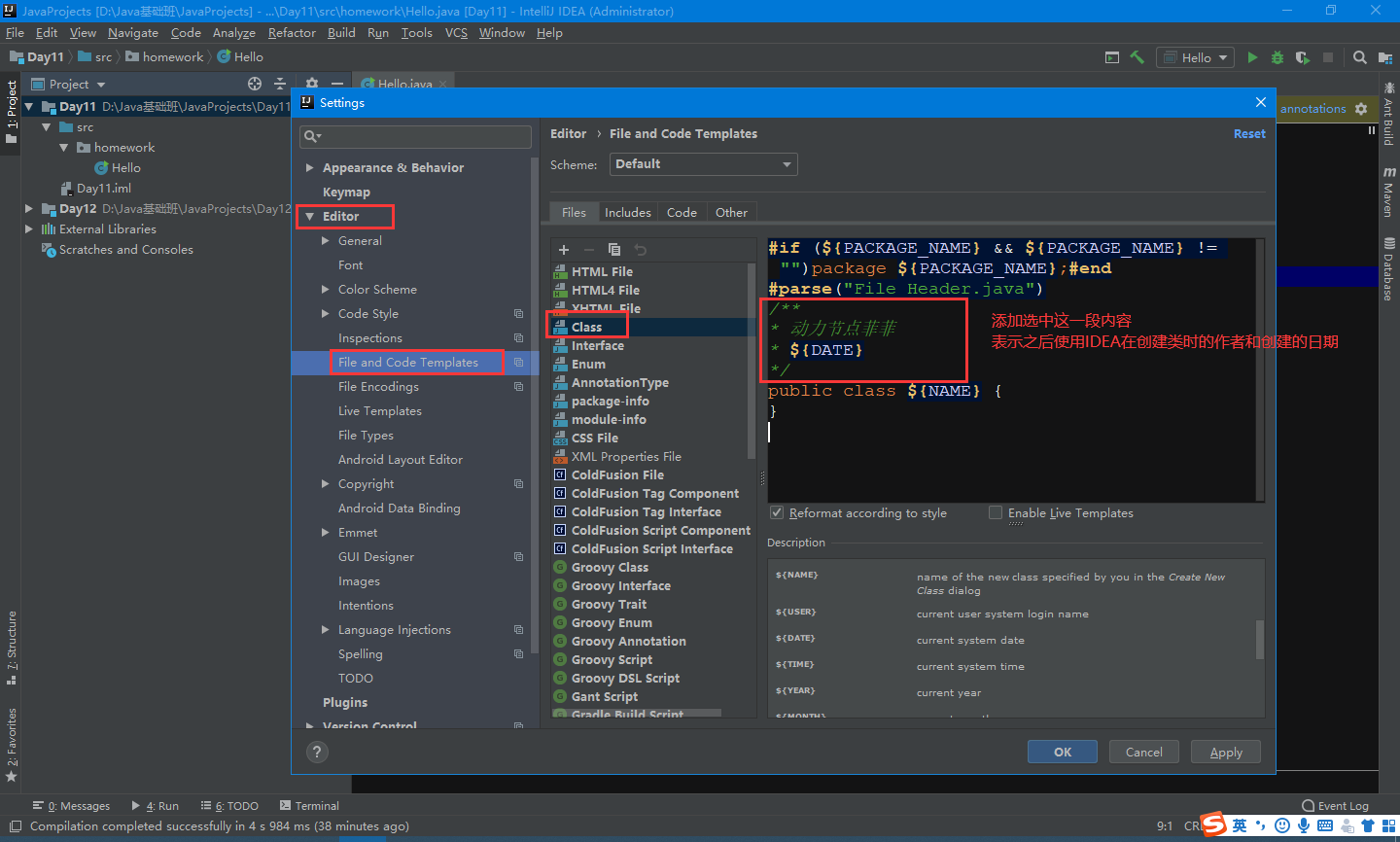The image size is (1400, 842).
Task: Select Live Templates settings item
Action: 379,410
